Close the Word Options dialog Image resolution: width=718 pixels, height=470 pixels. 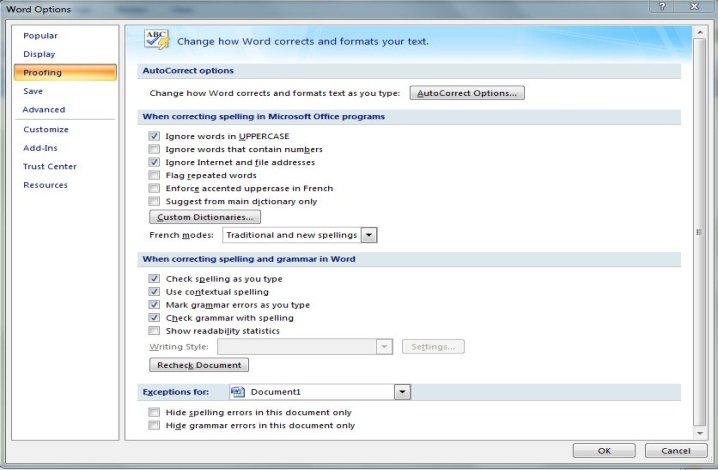tap(695, 6)
